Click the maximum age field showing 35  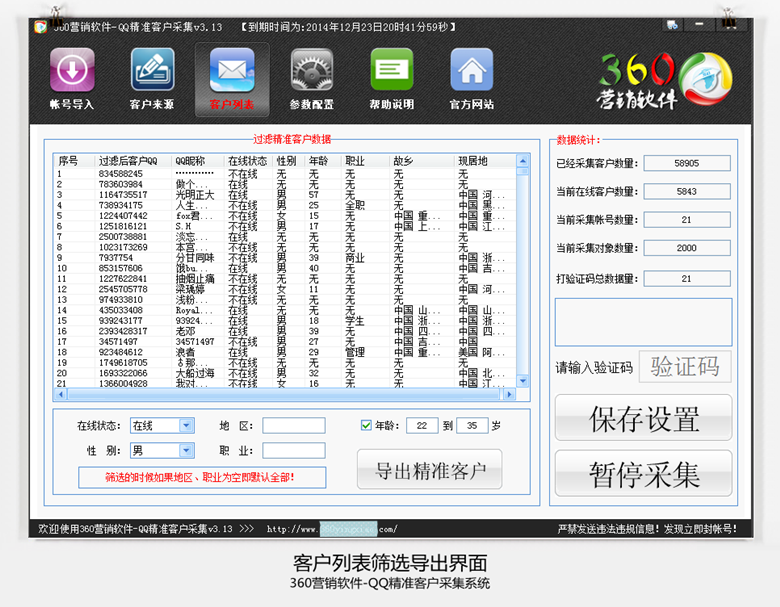(472, 425)
